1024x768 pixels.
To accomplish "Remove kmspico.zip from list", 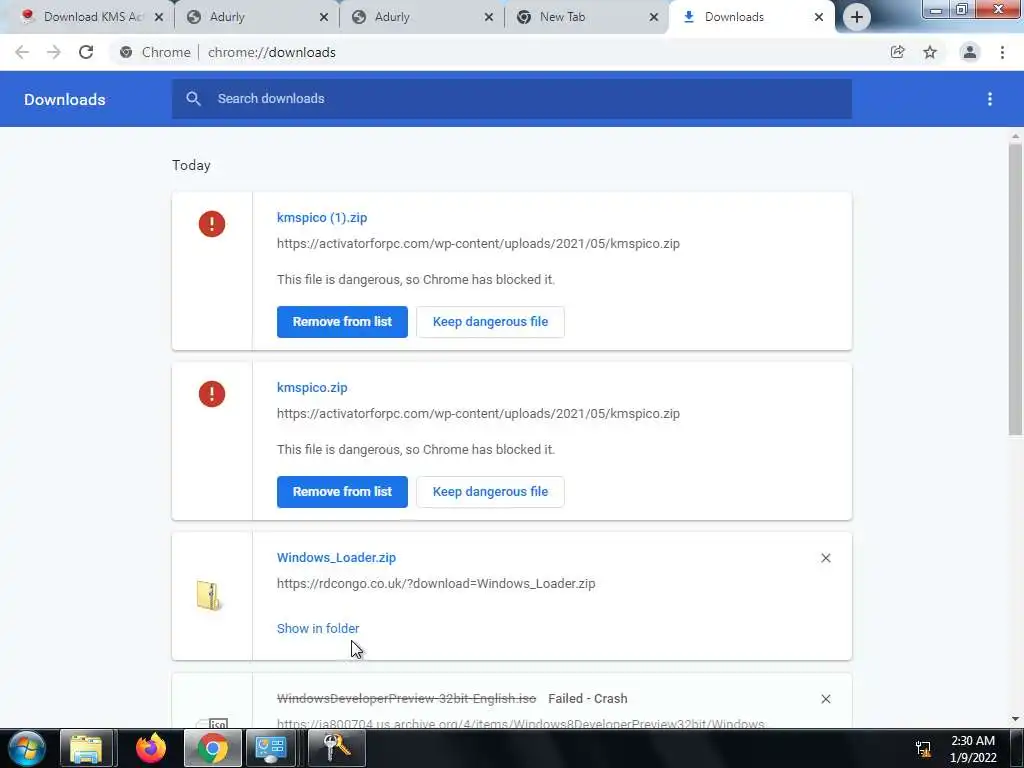I will 342,492.
